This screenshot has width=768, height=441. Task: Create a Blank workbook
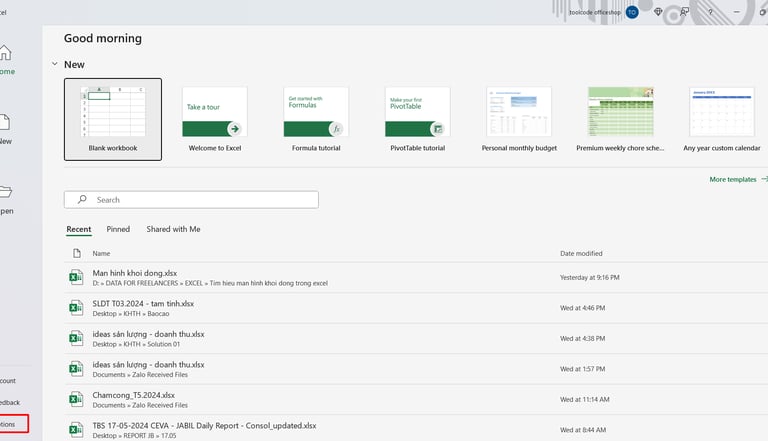point(113,119)
